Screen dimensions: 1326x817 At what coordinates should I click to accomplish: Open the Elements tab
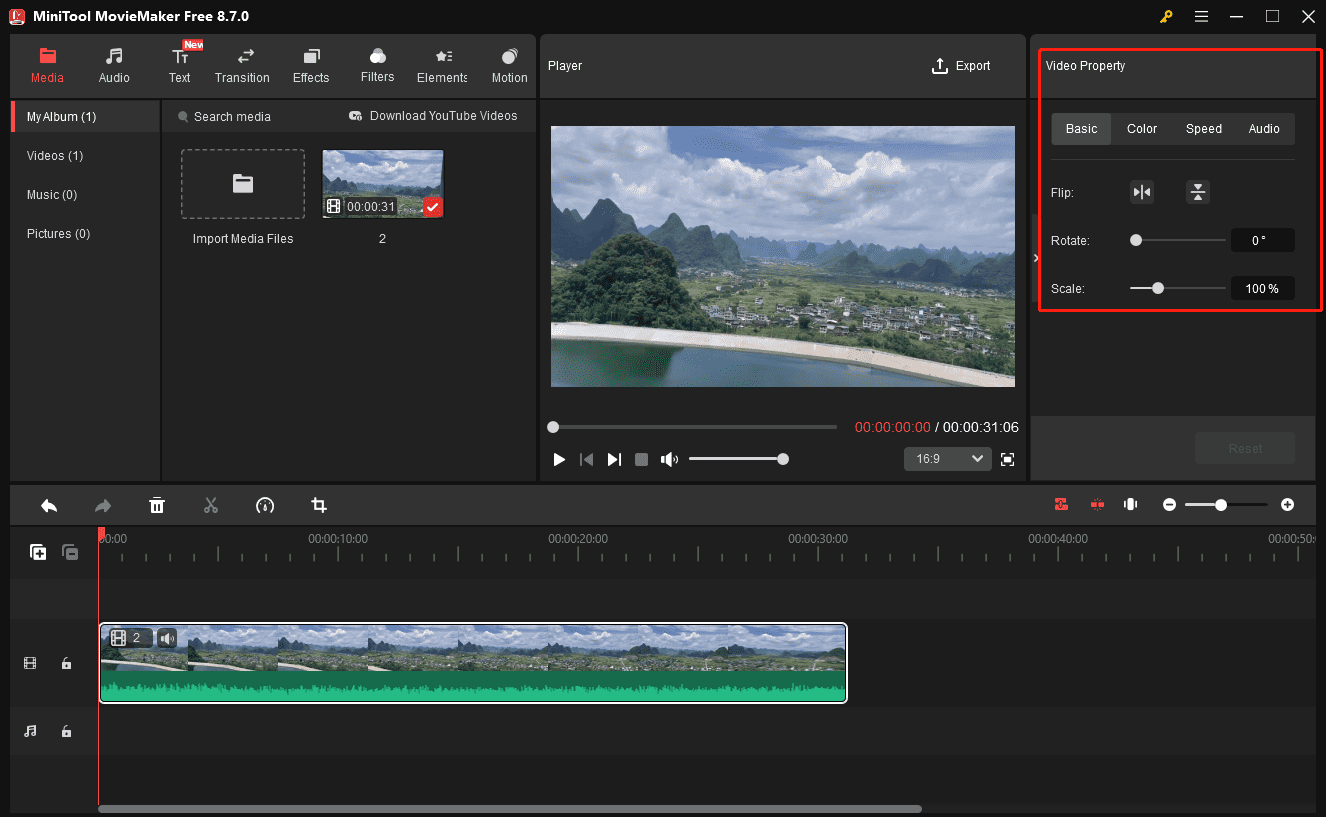point(442,65)
